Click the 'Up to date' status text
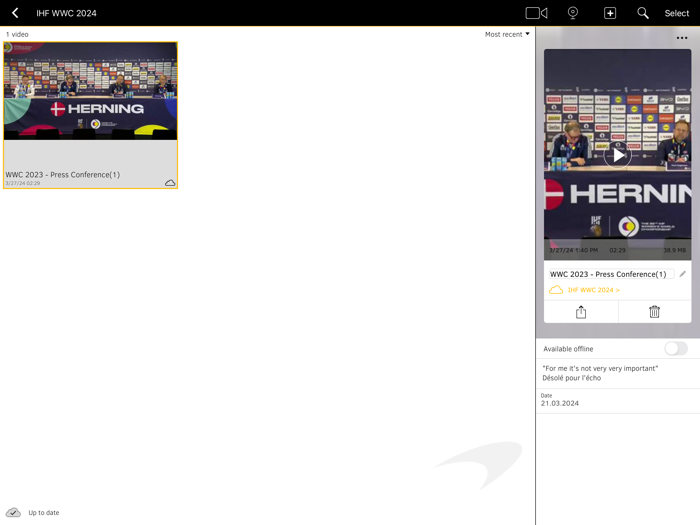 [x=44, y=512]
